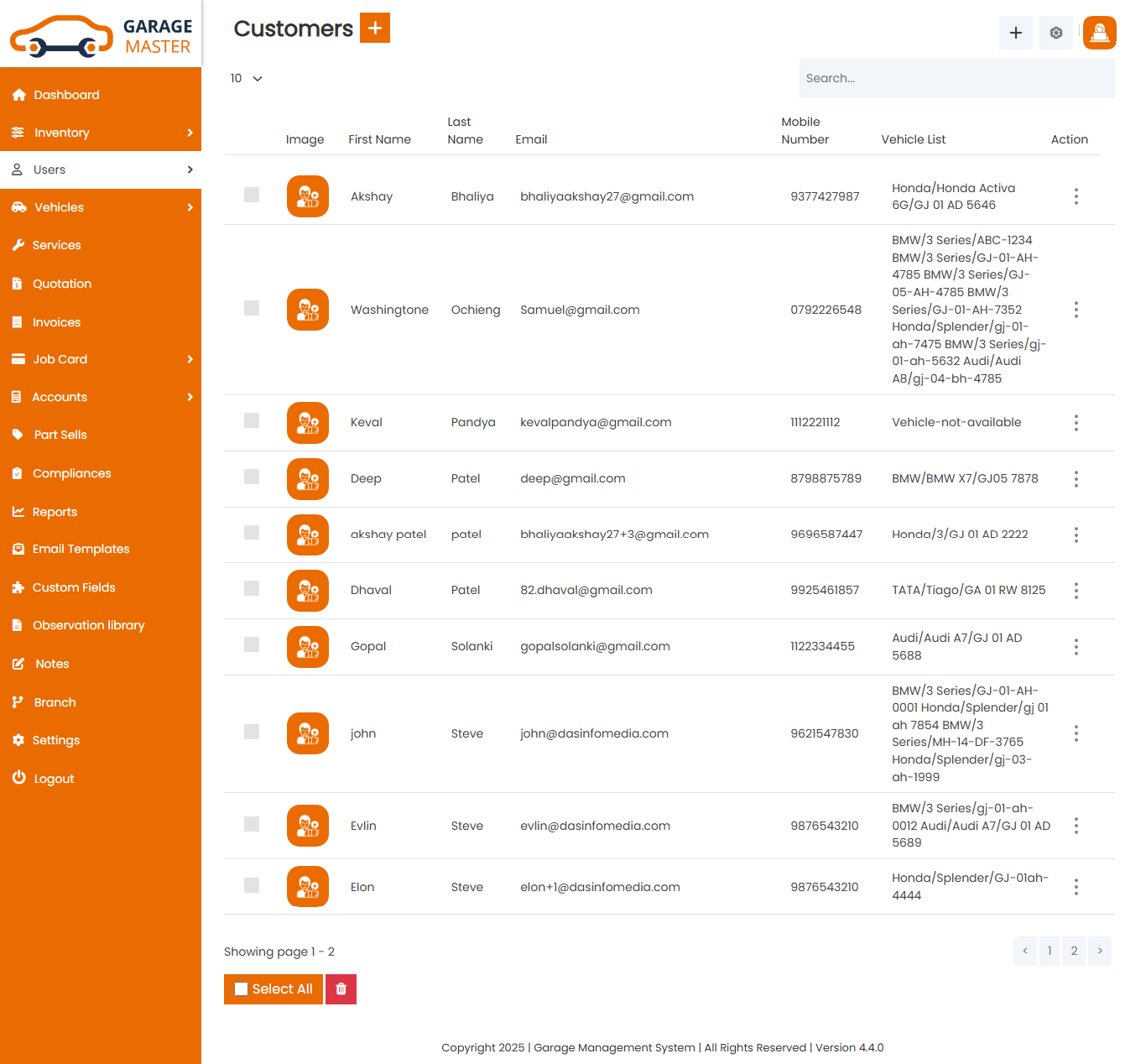Open Quotation from the sidebar
Image resolution: width=1146 pixels, height=1064 pixels.
pos(62,284)
